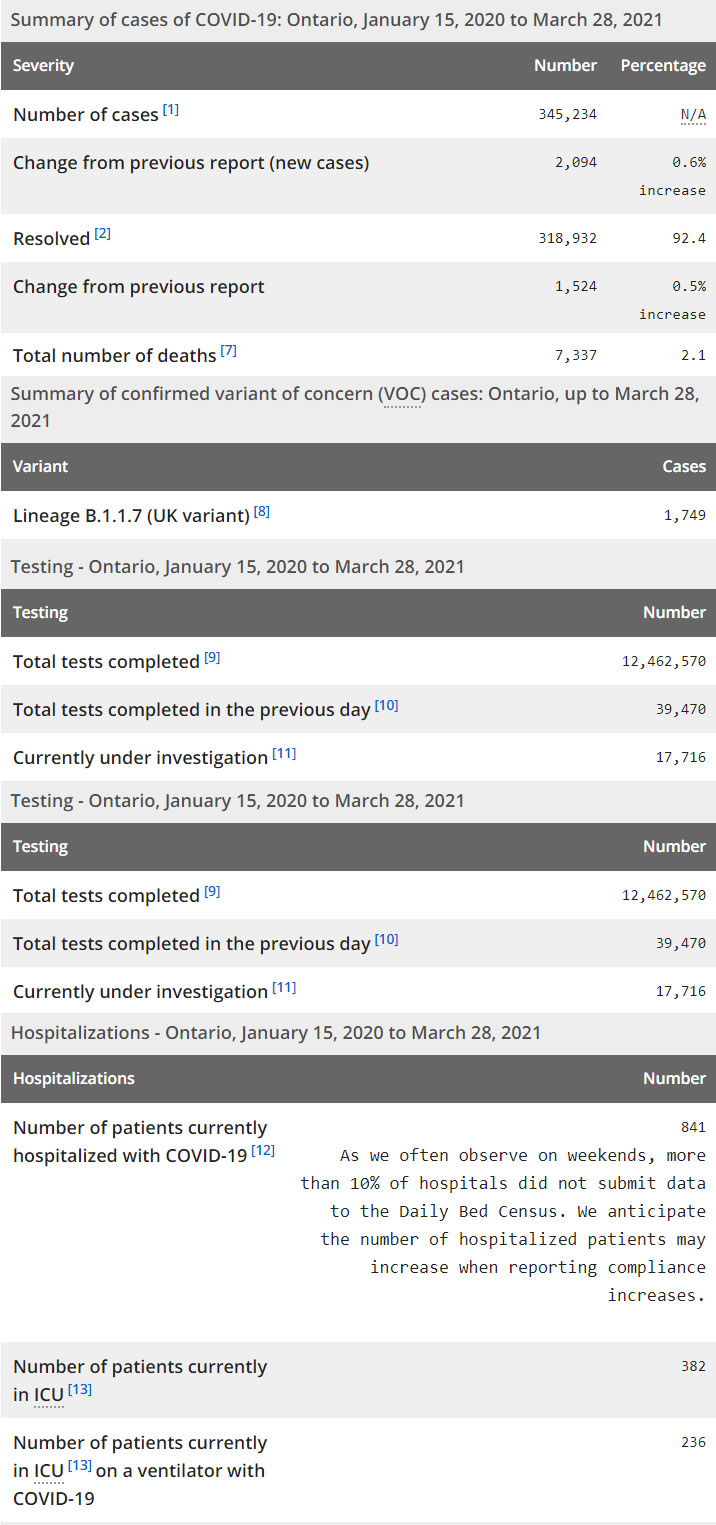716x1525 pixels.
Task: Click footnote 9 in the first Testing table
Action: pyautogui.click(x=212, y=658)
